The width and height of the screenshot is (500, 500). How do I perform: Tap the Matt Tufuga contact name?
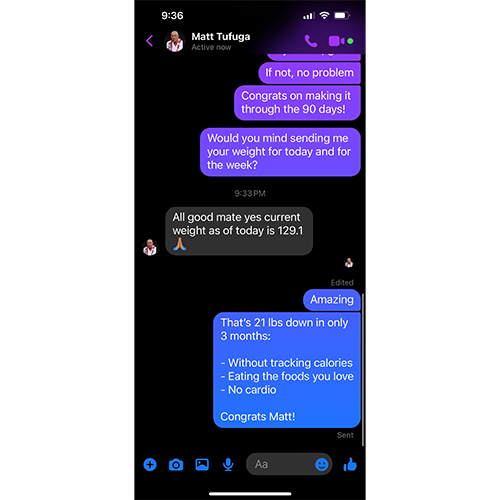[x=221, y=36]
